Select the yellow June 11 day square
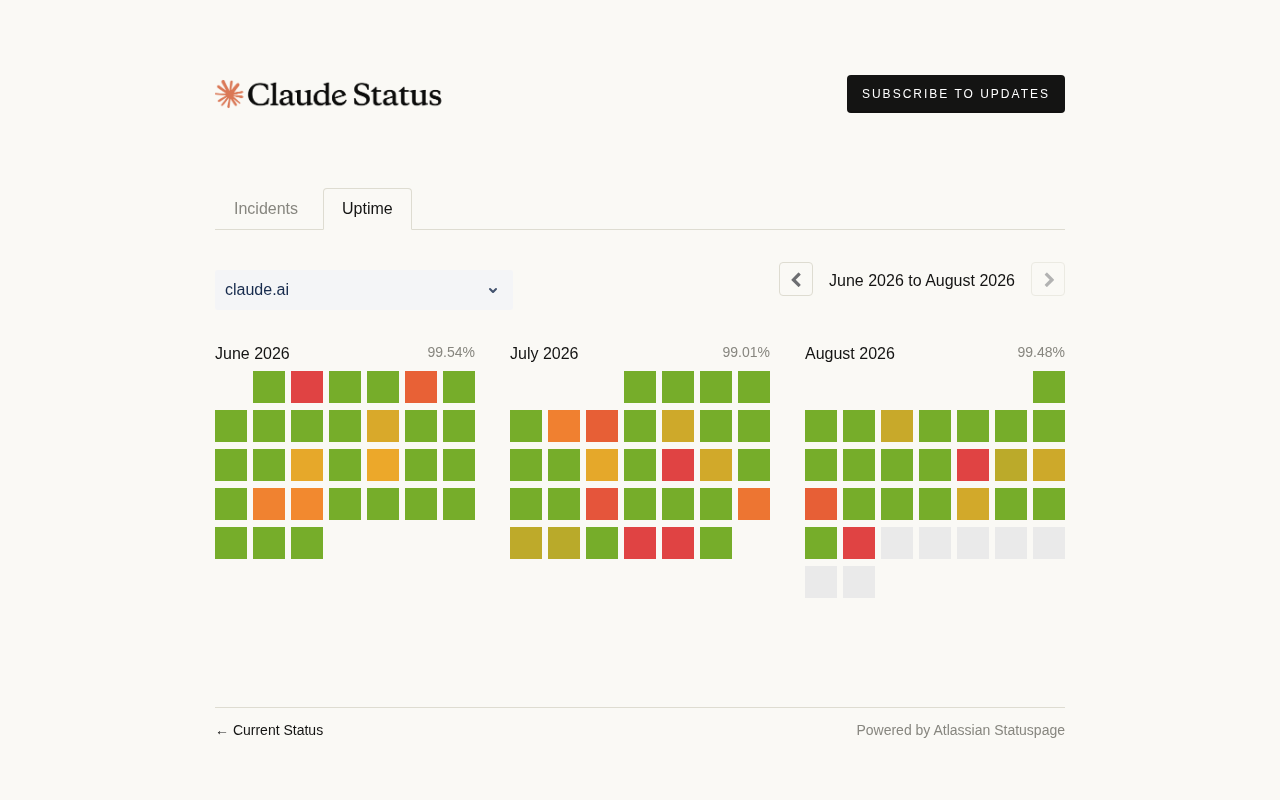The height and width of the screenshot is (800, 1280). (x=383, y=426)
